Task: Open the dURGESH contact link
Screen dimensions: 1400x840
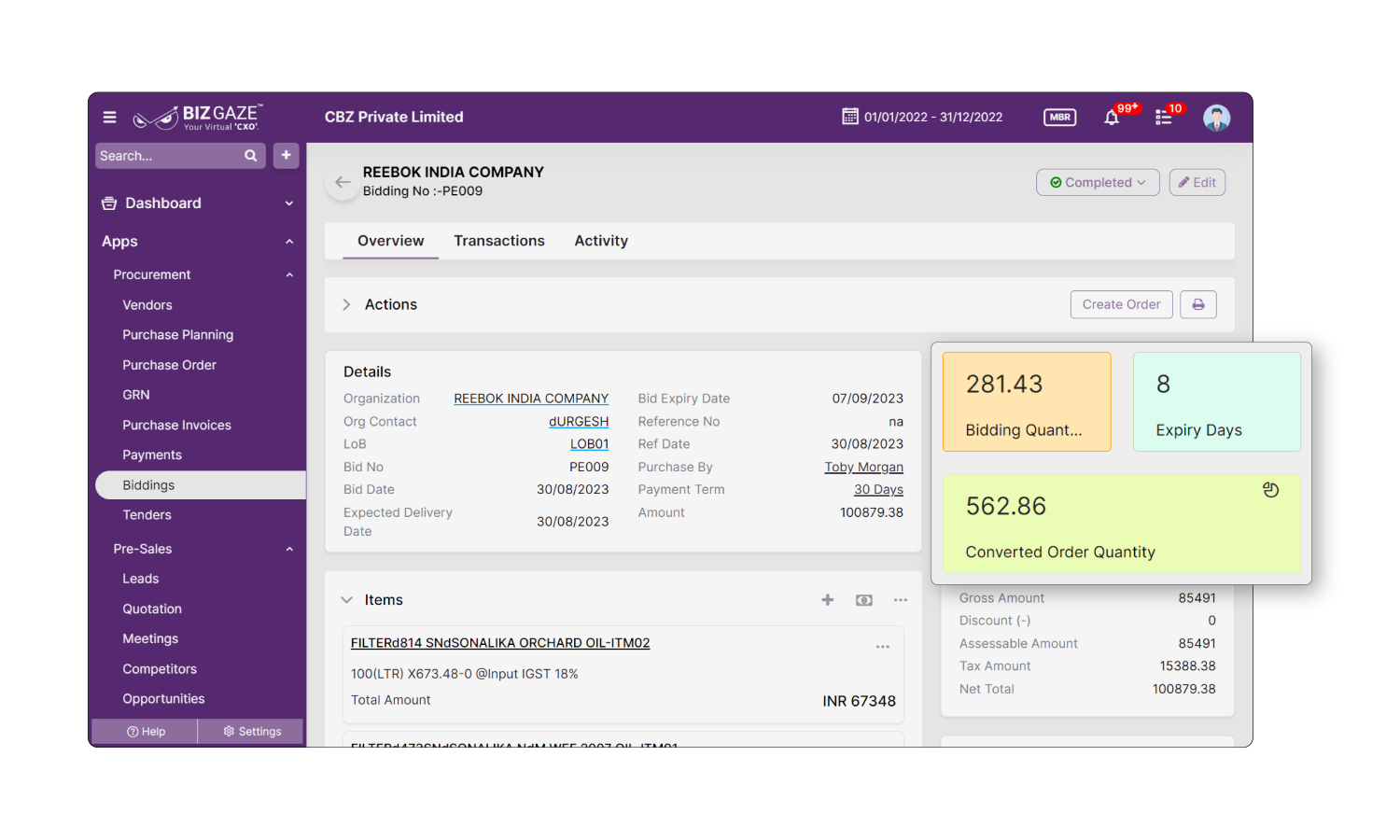Action: (x=579, y=422)
